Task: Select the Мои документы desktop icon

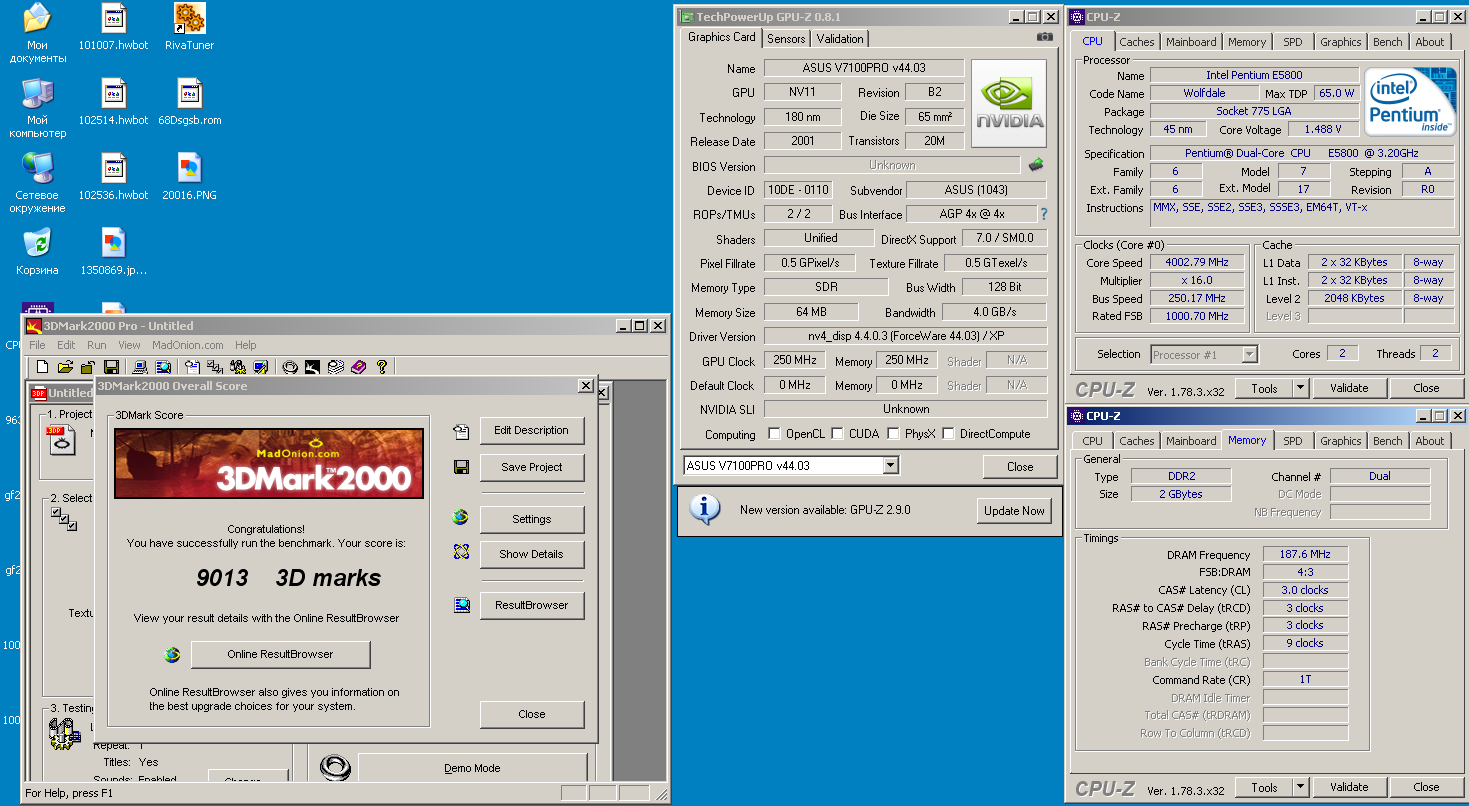Action: click(37, 33)
